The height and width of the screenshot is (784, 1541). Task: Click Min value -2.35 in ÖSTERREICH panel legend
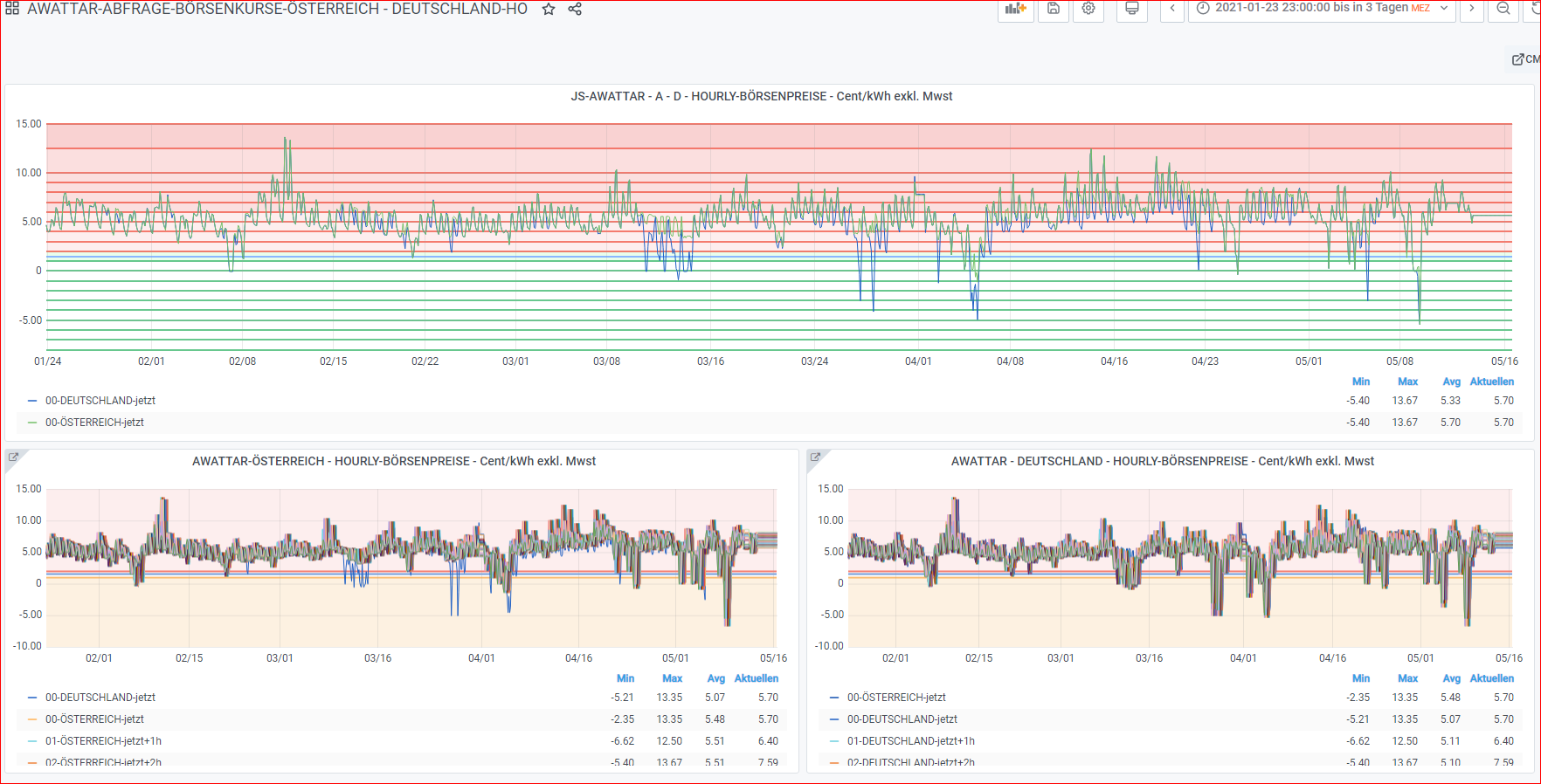point(622,719)
